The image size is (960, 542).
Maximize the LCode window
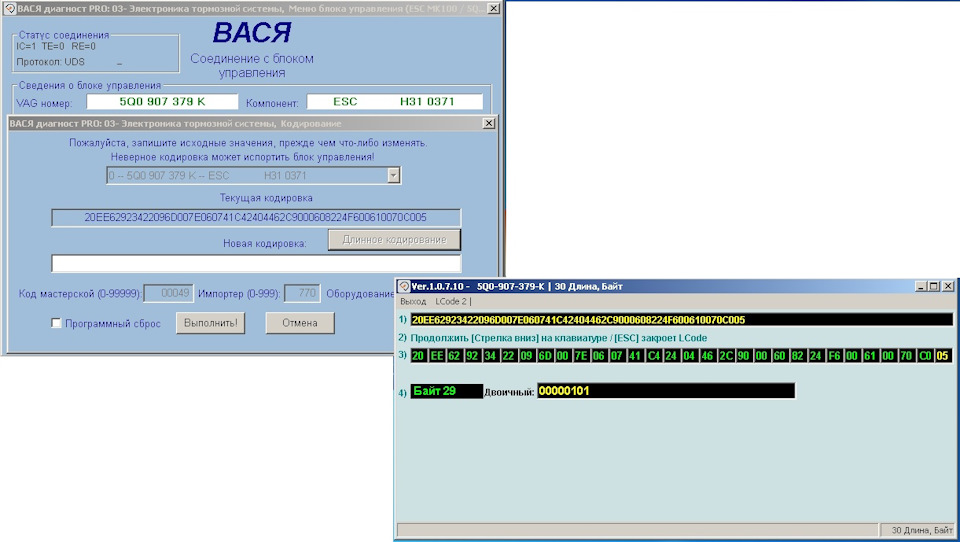[x=934, y=286]
